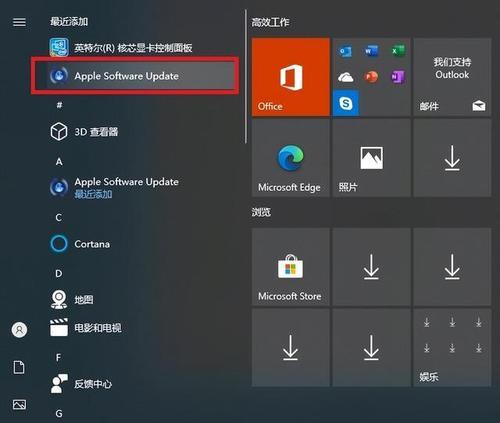The height and width of the screenshot is (423, 500).
Task: Open the hamburger menu at top left
Action: 19,22
